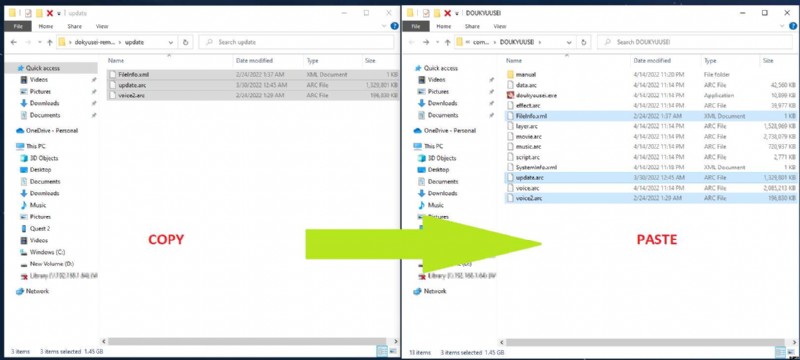The height and width of the screenshot is (360, 800).
Task: Switch to the large icons view in the DOUKYUUSEI window
Action: point(791,352)
